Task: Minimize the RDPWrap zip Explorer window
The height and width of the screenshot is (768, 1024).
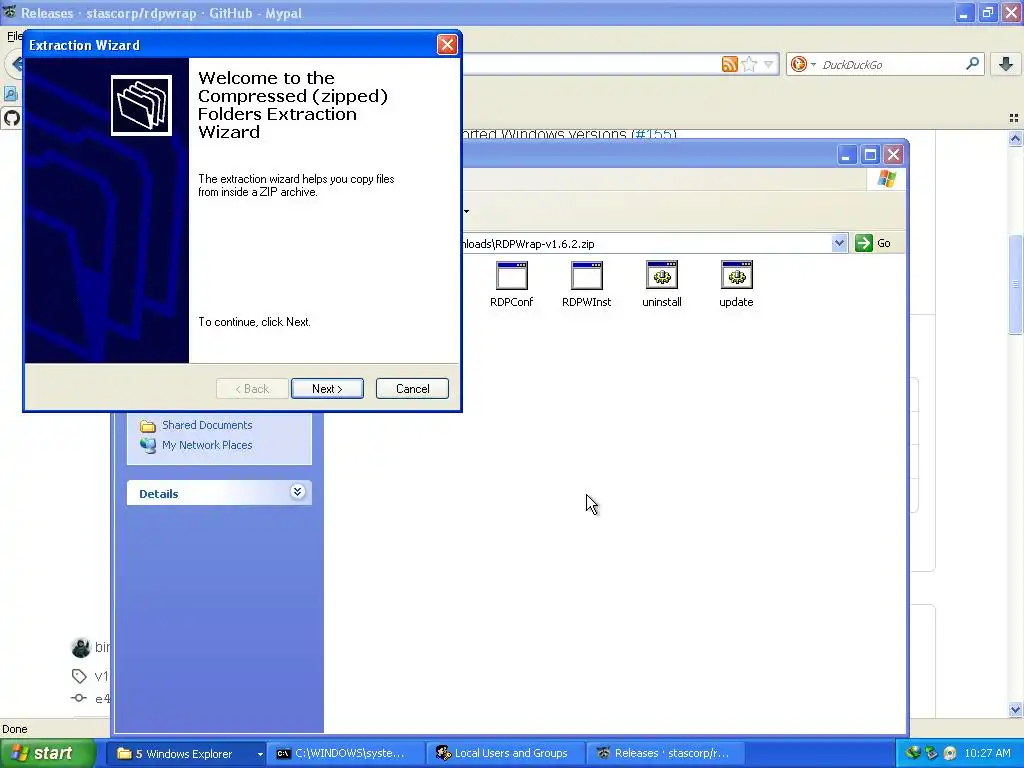Action: 846,155
